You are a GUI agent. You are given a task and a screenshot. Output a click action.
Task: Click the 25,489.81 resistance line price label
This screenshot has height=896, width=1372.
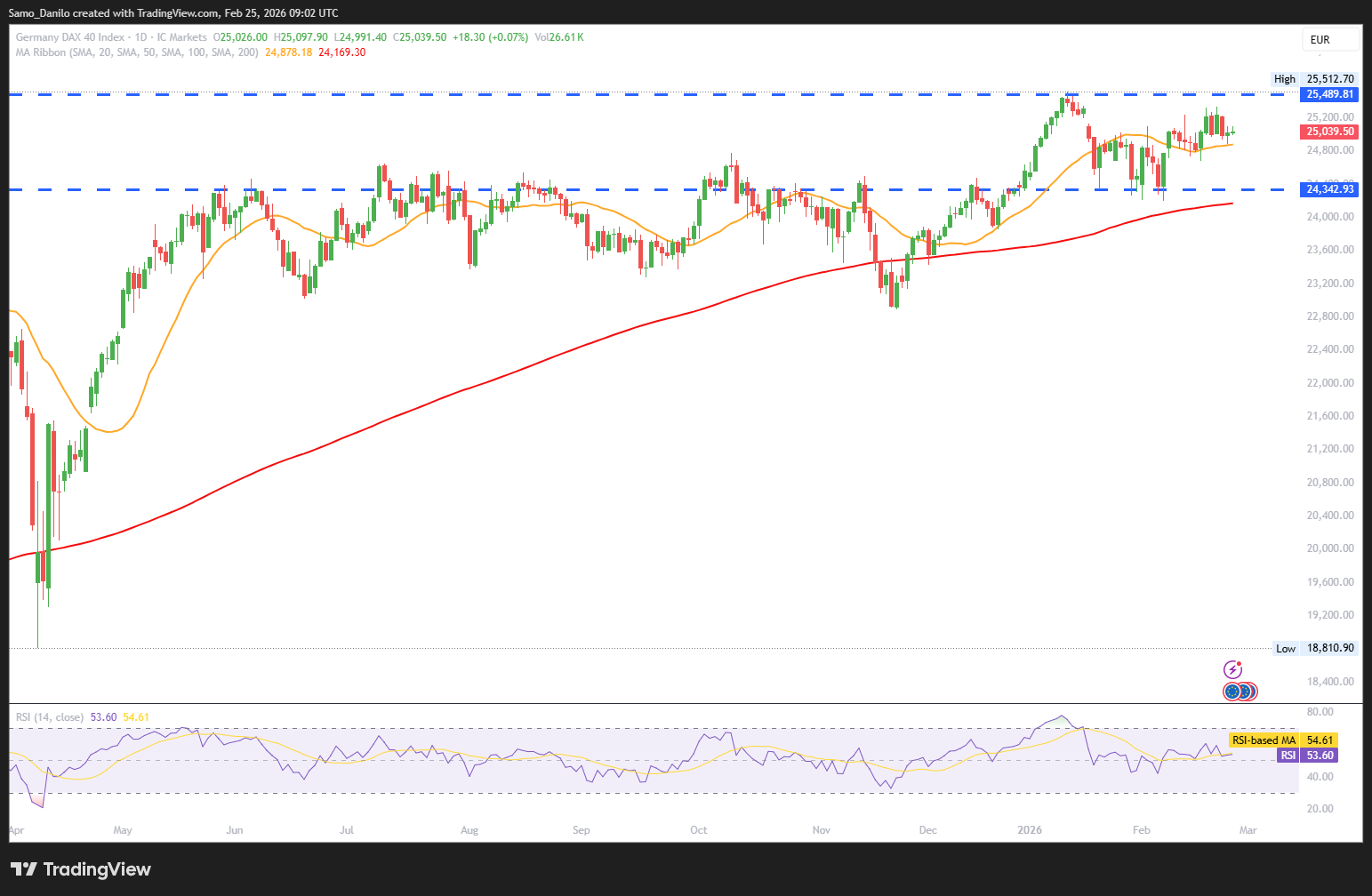(x=1329, y=94)
